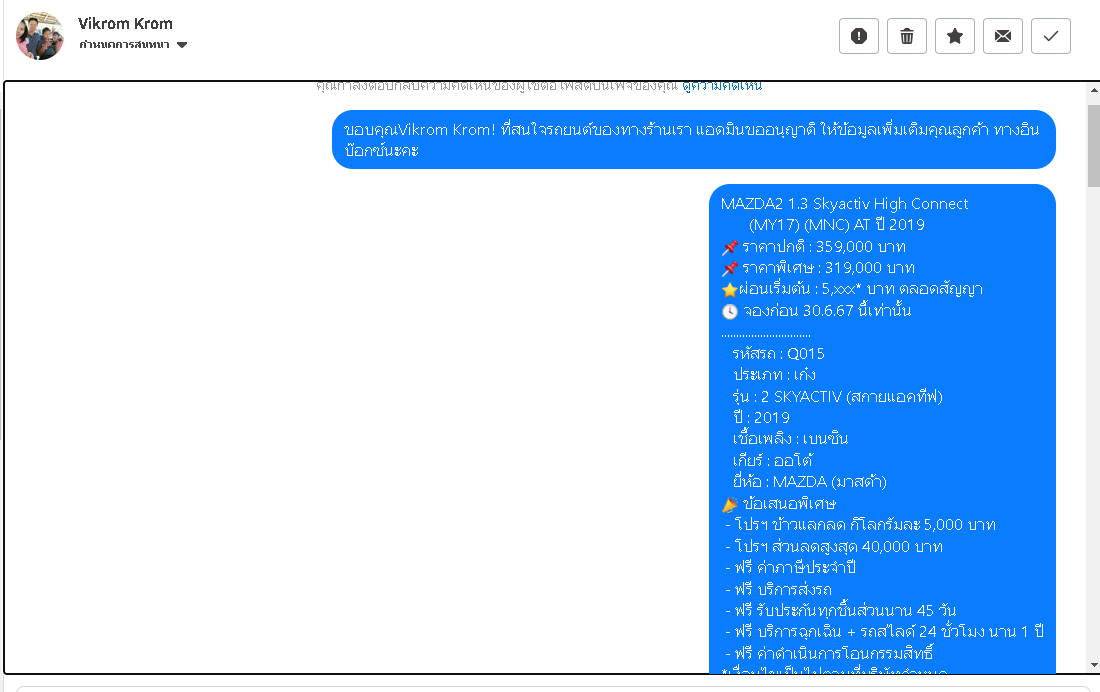Grab the chat scrollbar thumb

point(1094,145)
